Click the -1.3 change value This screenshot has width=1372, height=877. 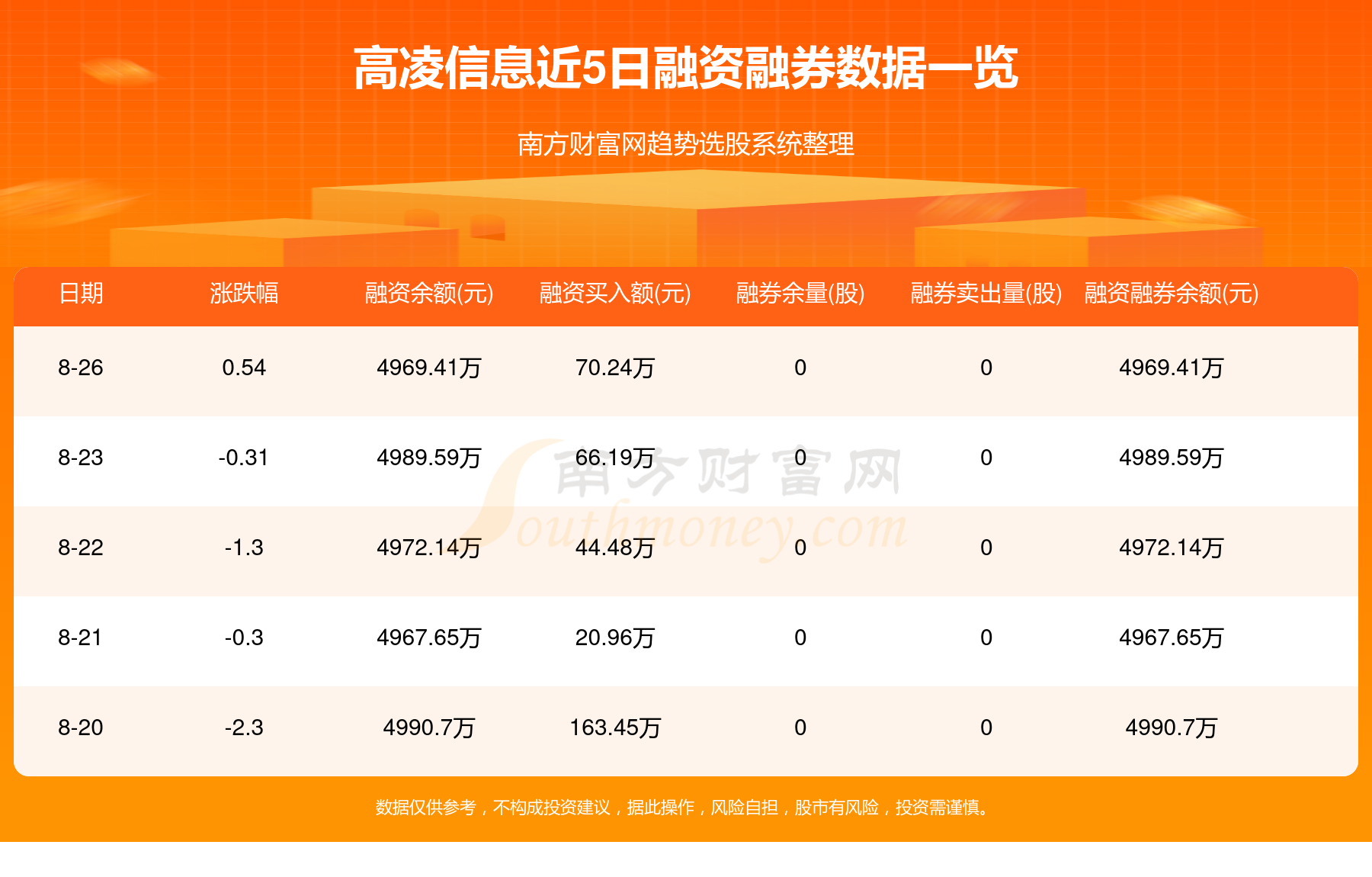(244, 548)
